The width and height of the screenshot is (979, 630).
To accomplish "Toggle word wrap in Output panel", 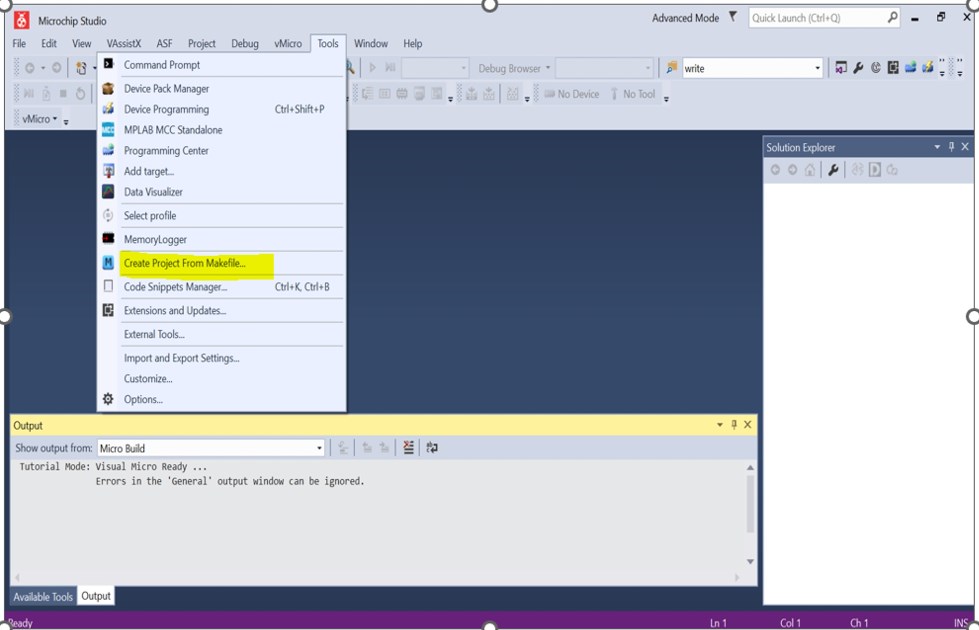I will pos(432,448).
